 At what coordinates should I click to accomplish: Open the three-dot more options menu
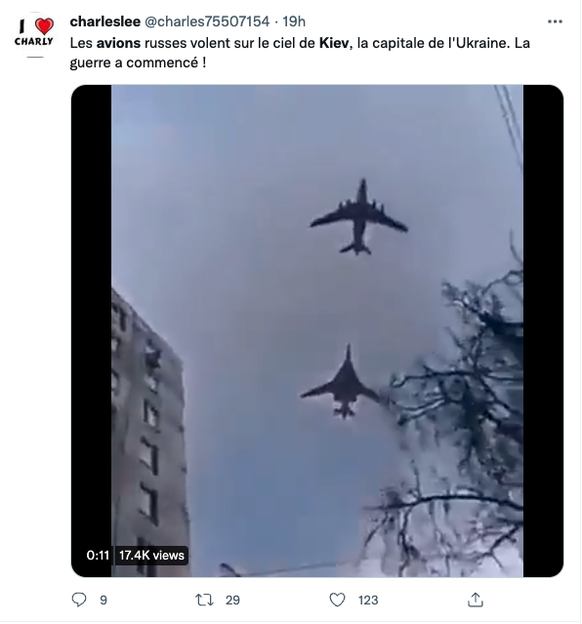(x=555, y=21)
